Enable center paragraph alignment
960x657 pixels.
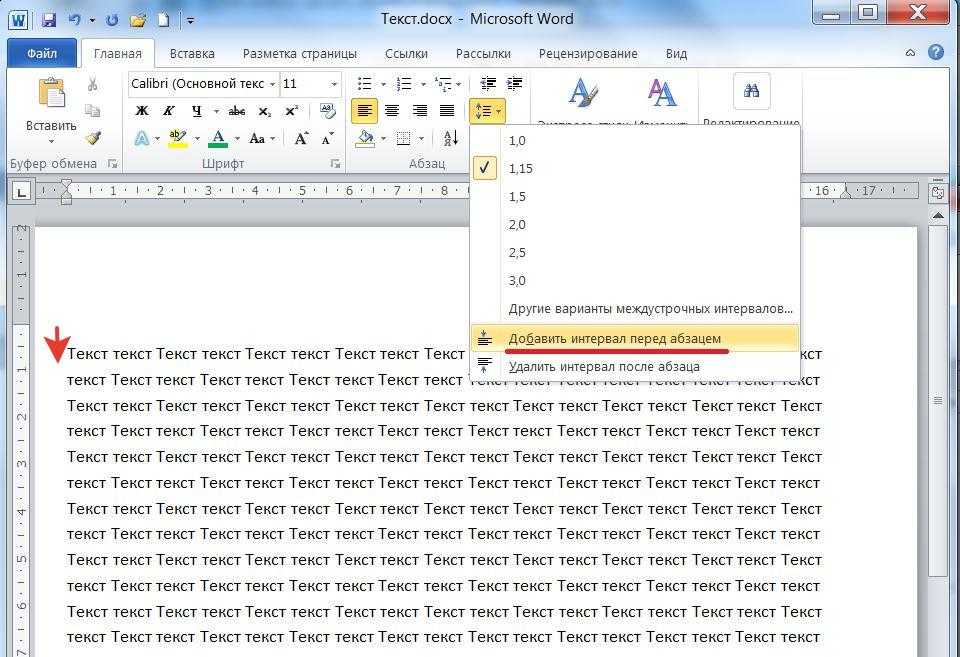[392, 111]
